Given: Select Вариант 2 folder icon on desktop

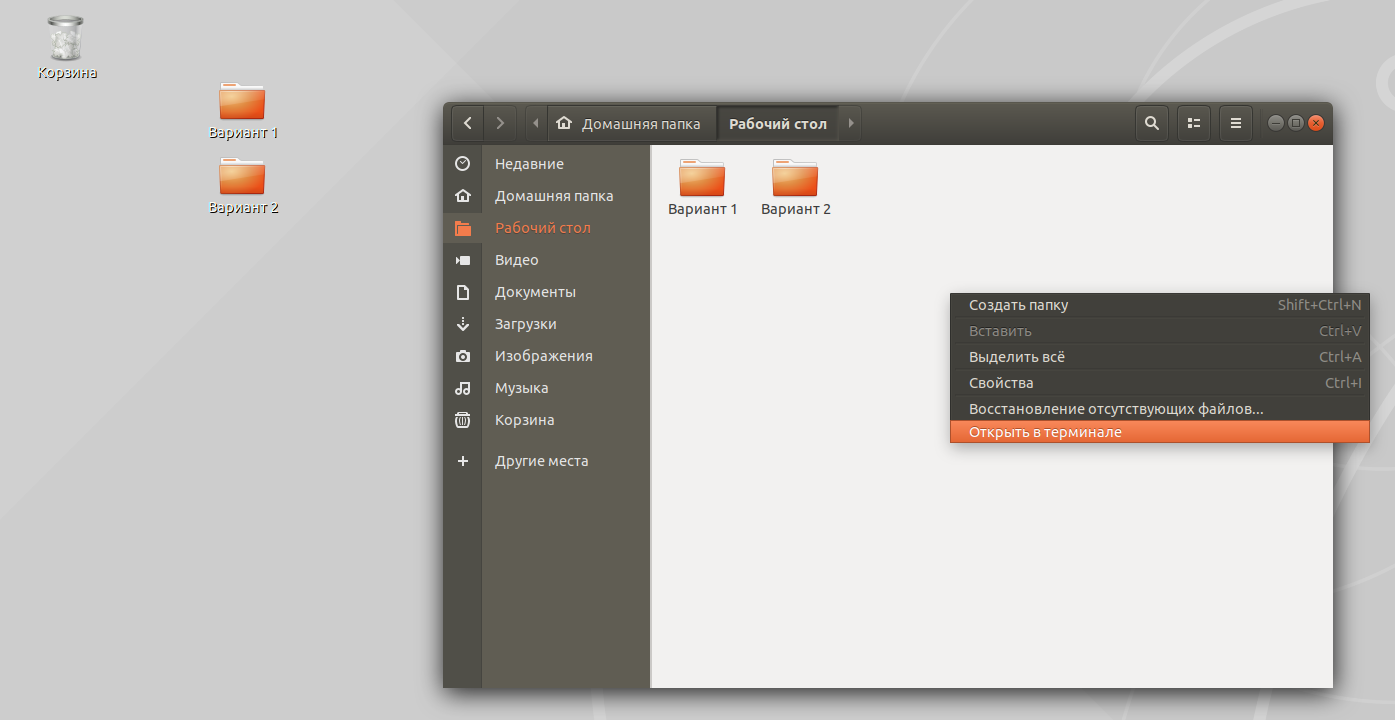Looking at the screenshot, I should (242, 177).
